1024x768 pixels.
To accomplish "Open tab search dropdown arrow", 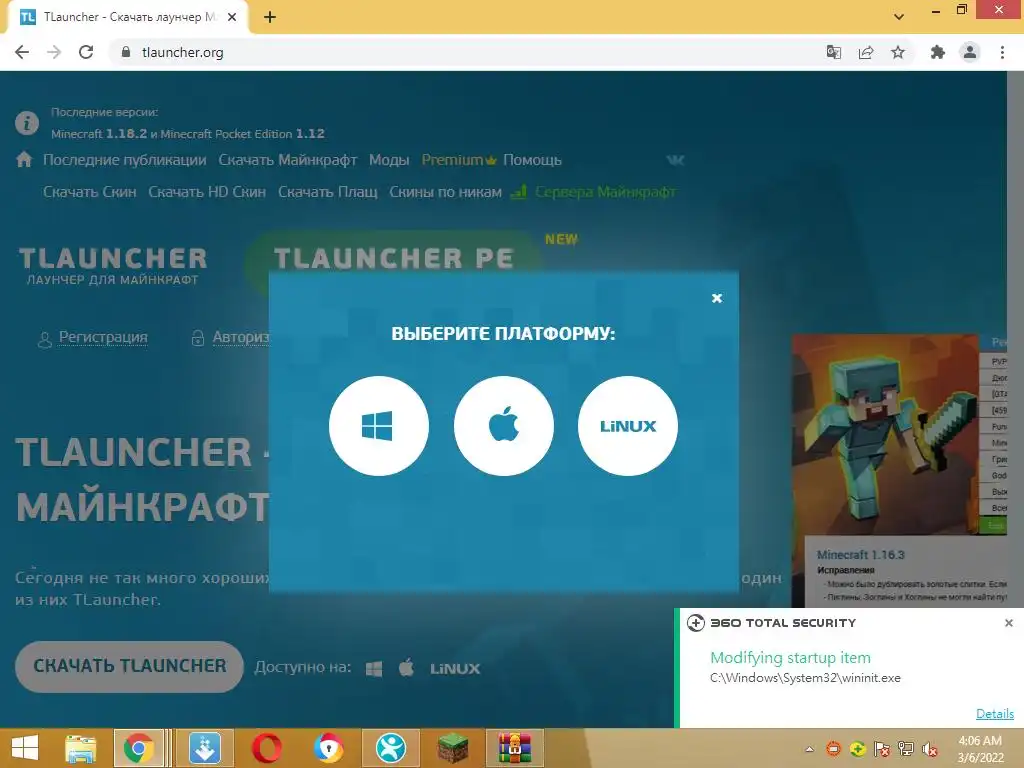I will [899, 17].
